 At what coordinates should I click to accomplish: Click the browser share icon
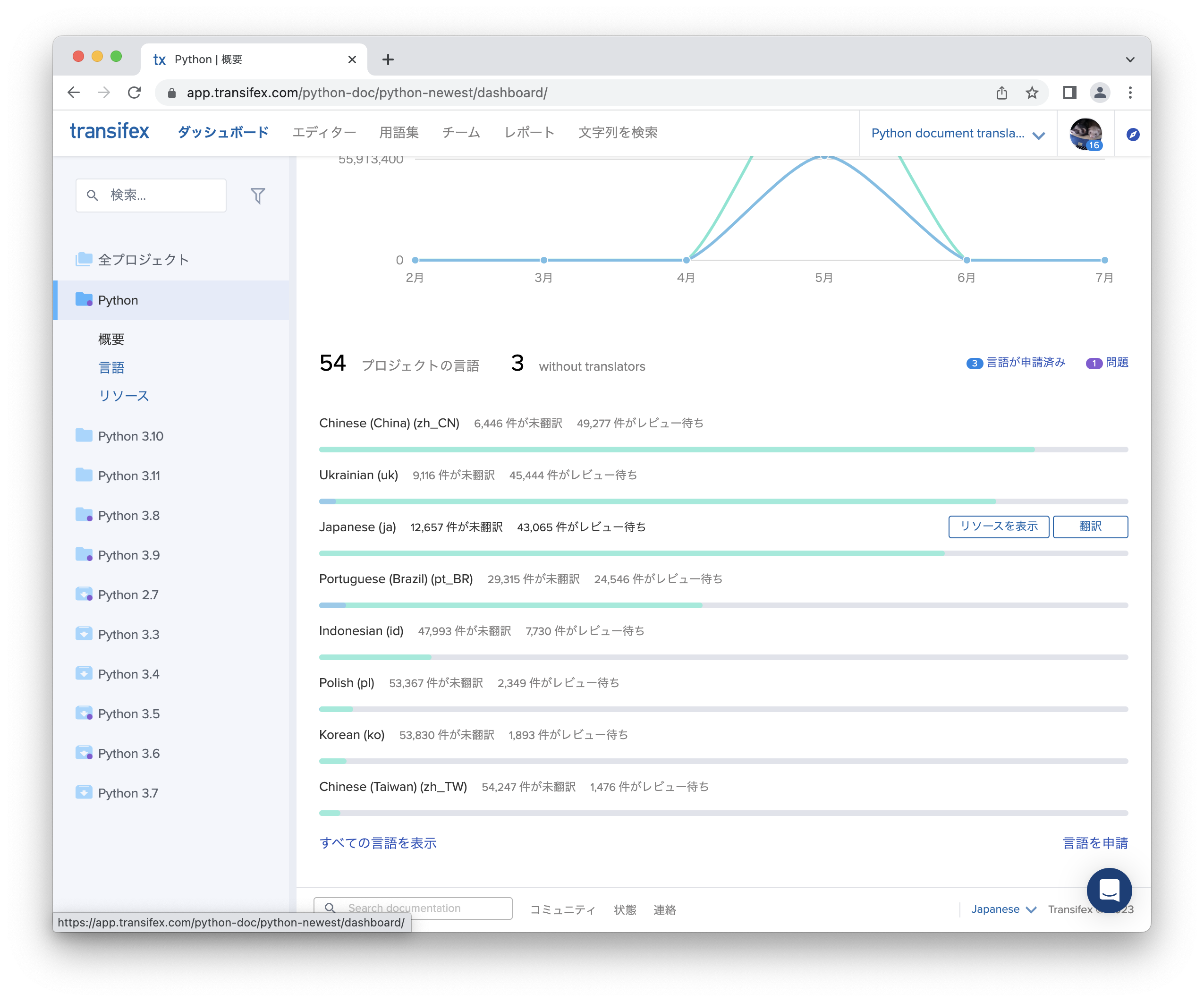[x=1001, y=93]
